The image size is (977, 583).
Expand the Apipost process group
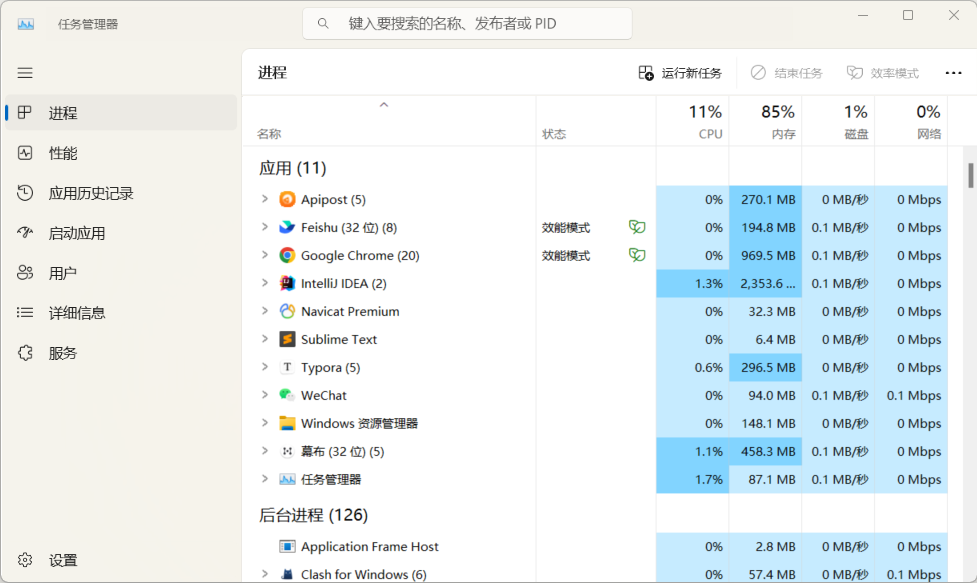coord(265,199)
